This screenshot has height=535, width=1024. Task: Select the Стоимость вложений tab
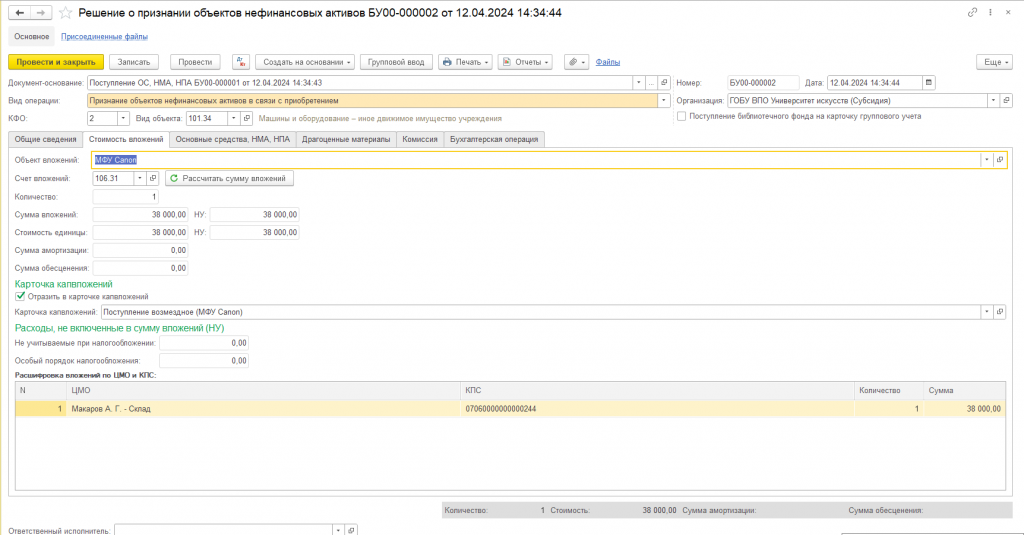pos(126,139)
